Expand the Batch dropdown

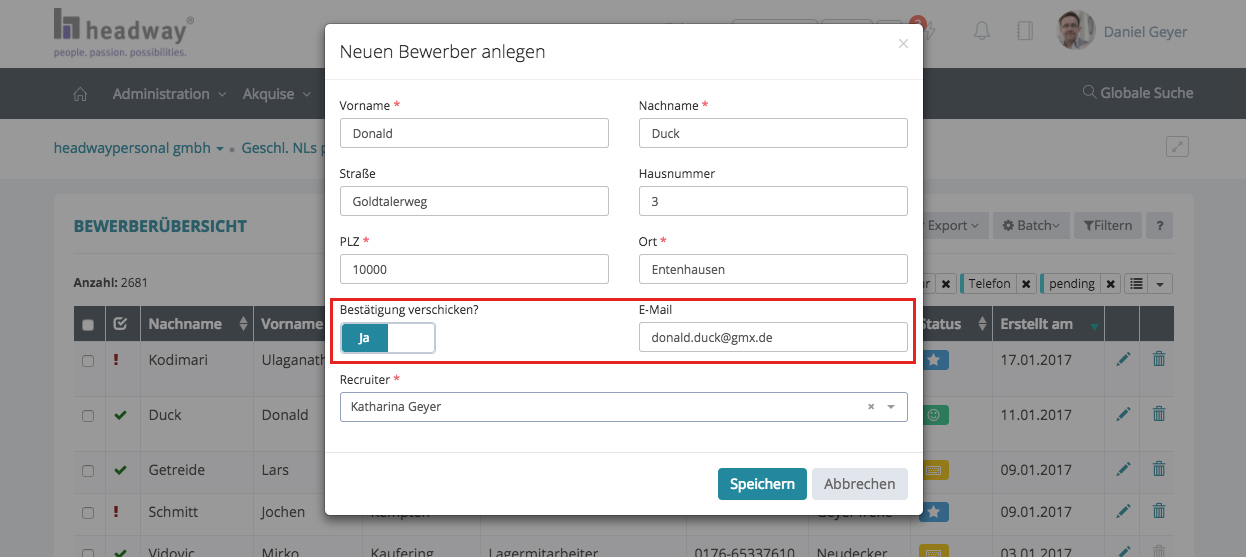(1036, 226)
